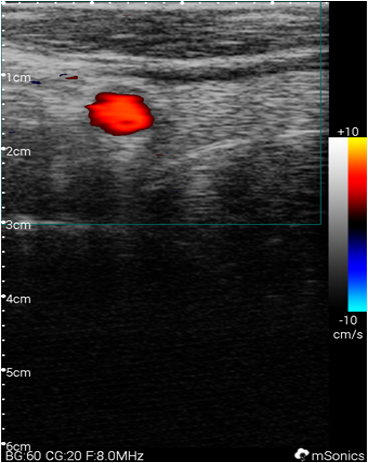Screen dimensions: 368x463
Task: Click the 2cm depth marker
Action: pyautogui.click(x=19, y=152)
